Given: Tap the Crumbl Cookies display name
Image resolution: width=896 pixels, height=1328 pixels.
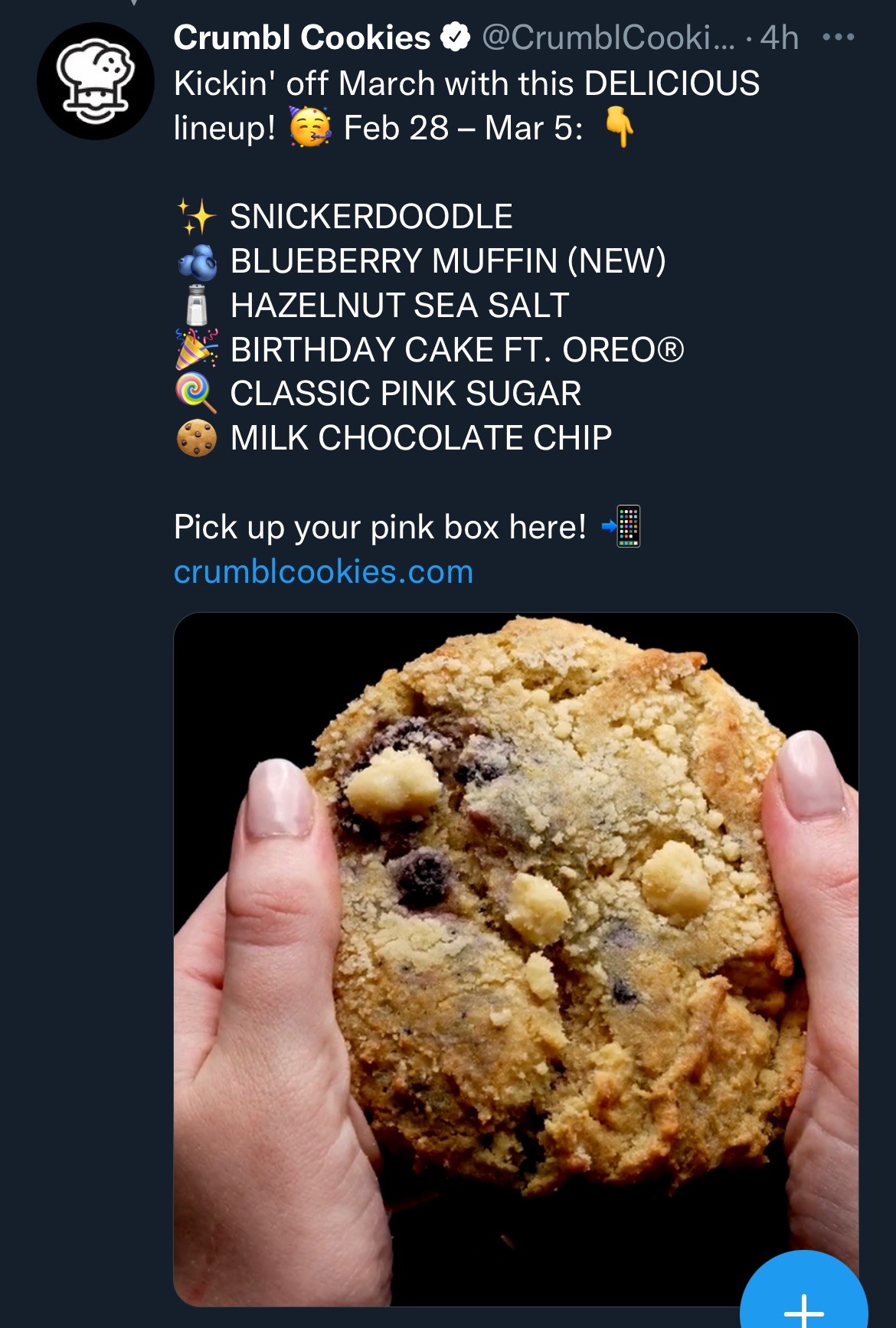Looking at the screenshot, I should coord(302,37).
